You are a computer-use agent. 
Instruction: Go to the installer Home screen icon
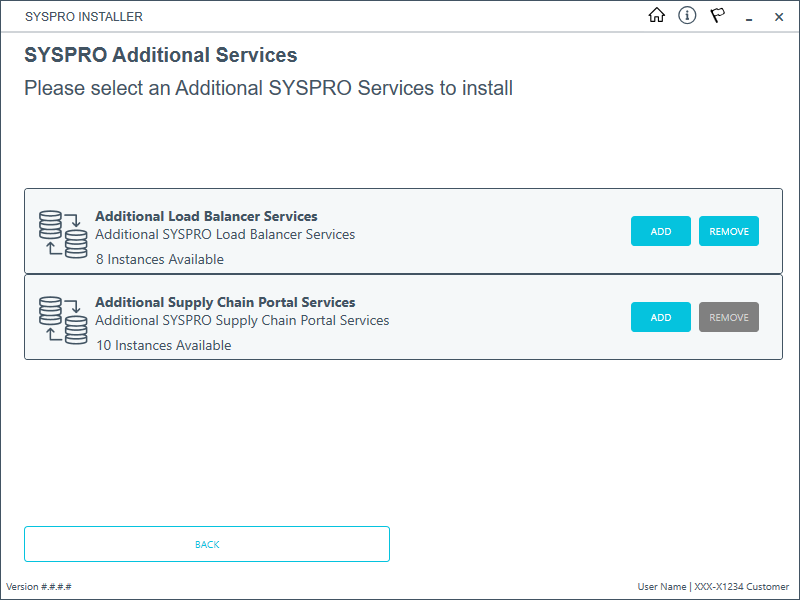657,16
